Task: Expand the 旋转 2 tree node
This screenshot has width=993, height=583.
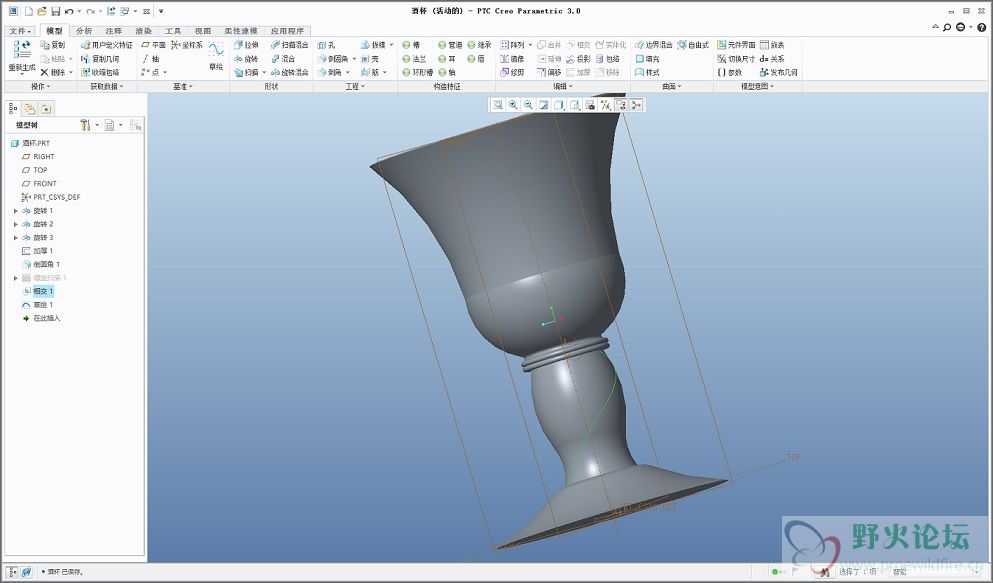Action: [x=16, y=224]
